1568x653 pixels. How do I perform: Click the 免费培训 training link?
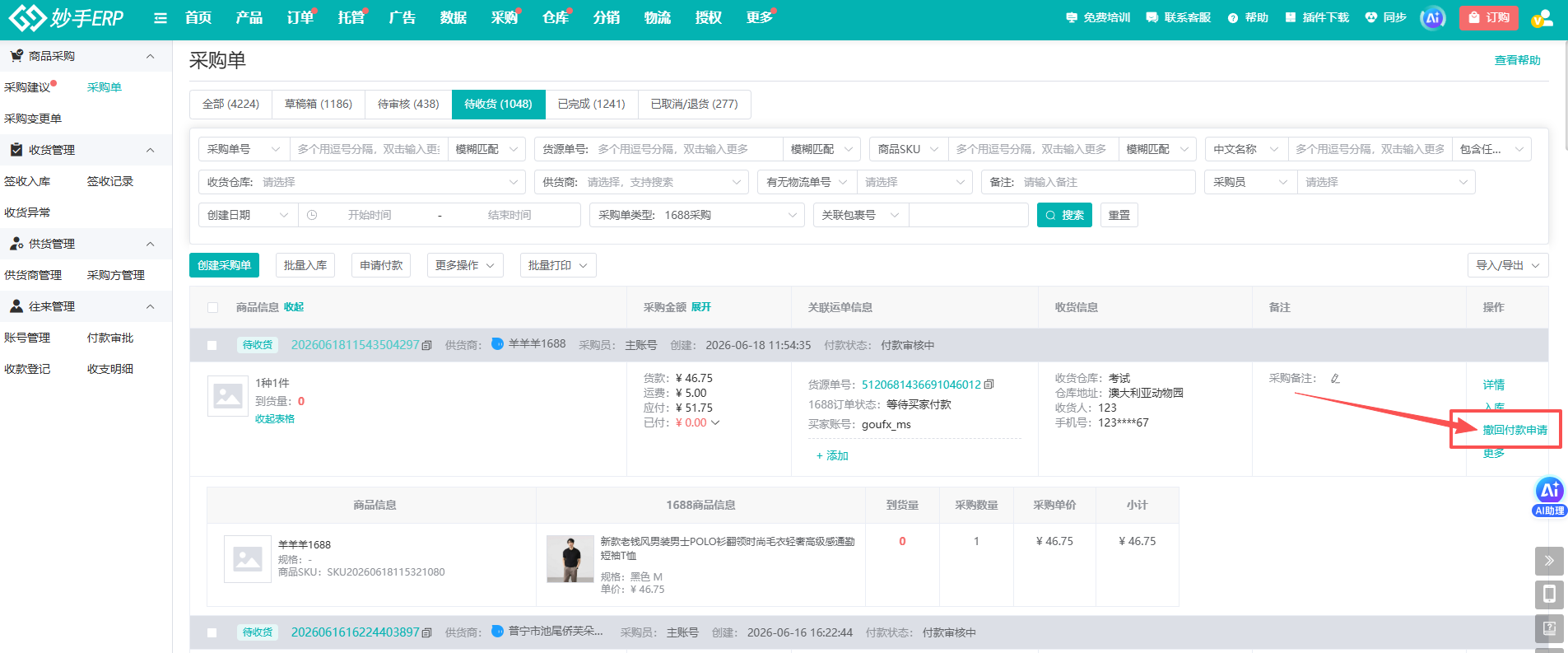tap(1098, 17)
